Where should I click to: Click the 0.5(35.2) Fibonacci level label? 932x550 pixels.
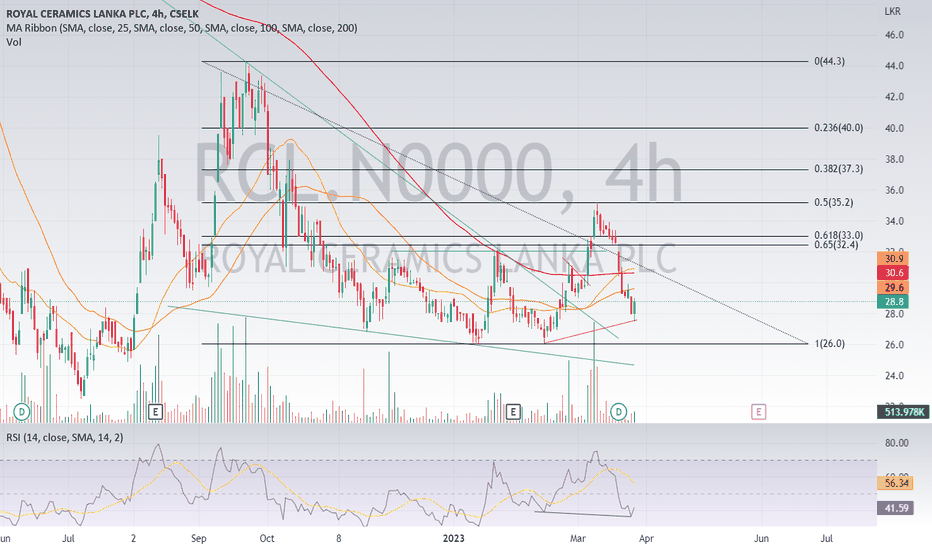[x=834, y=203]
